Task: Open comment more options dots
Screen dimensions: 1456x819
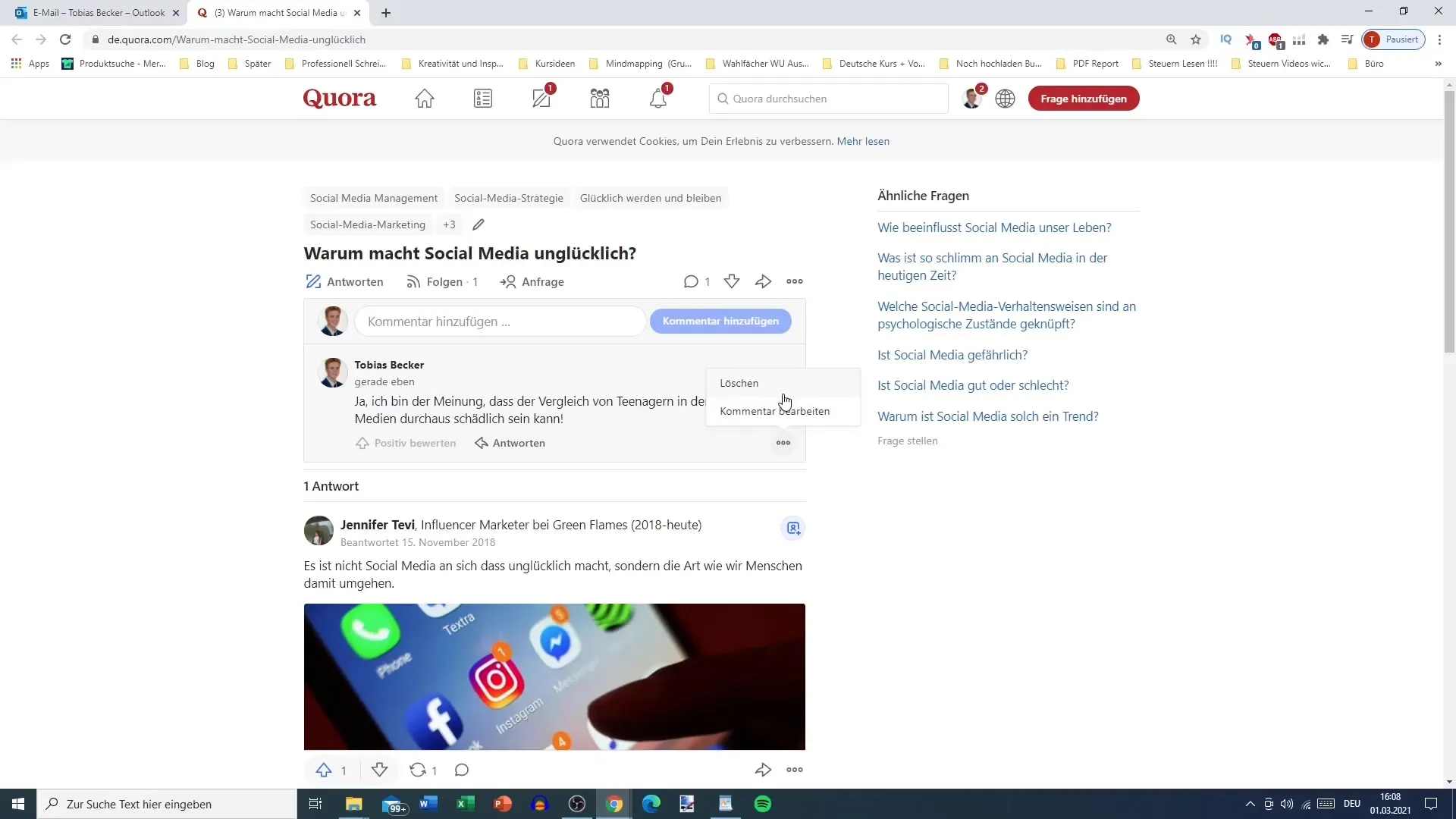Action: pyautogui.click(x=783, y=443)
